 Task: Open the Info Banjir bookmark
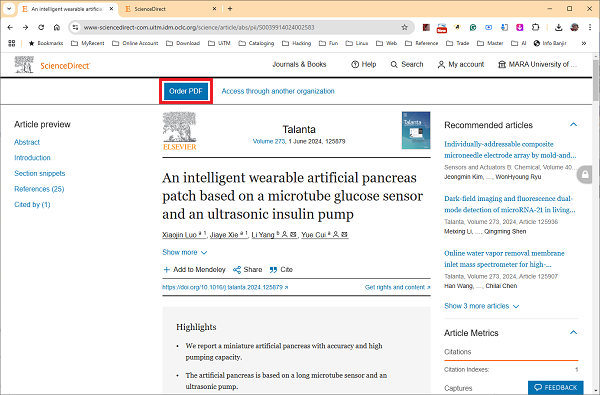pyautogui.click(x=550, y=43)
